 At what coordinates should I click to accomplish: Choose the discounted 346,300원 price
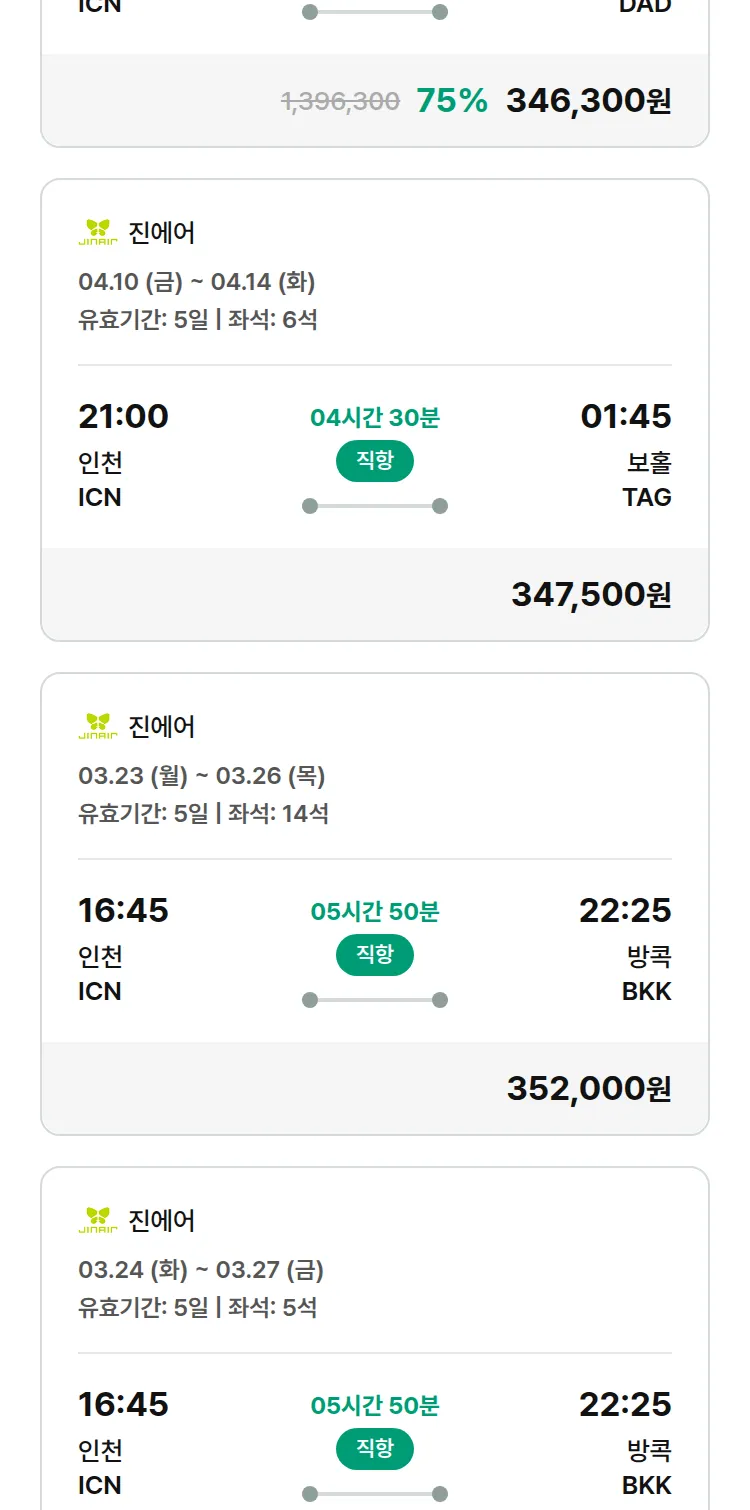588,101
